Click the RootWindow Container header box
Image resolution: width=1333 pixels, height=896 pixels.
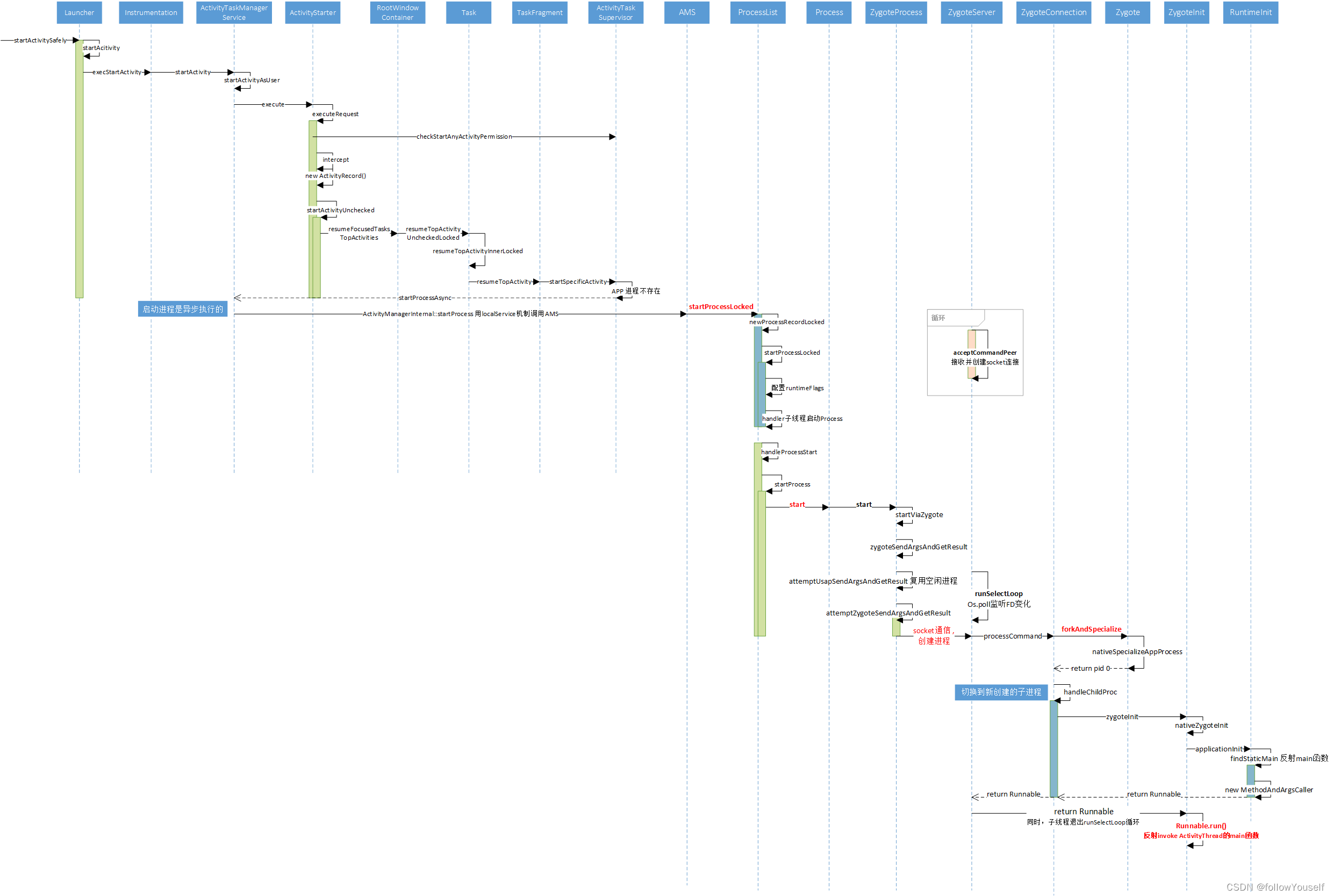click(x=398, y=12)
